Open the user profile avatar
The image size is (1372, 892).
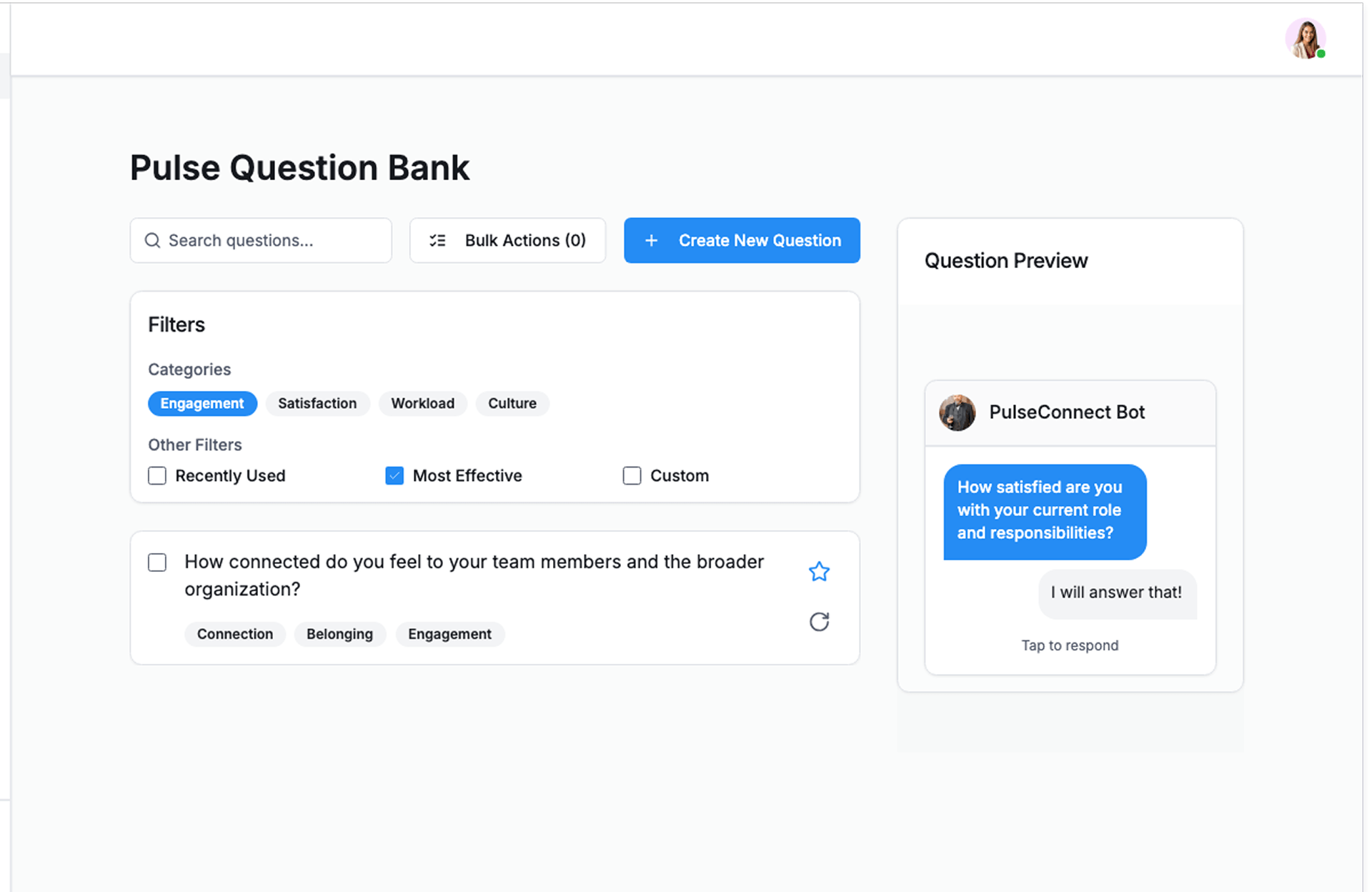pos(1305,39)
